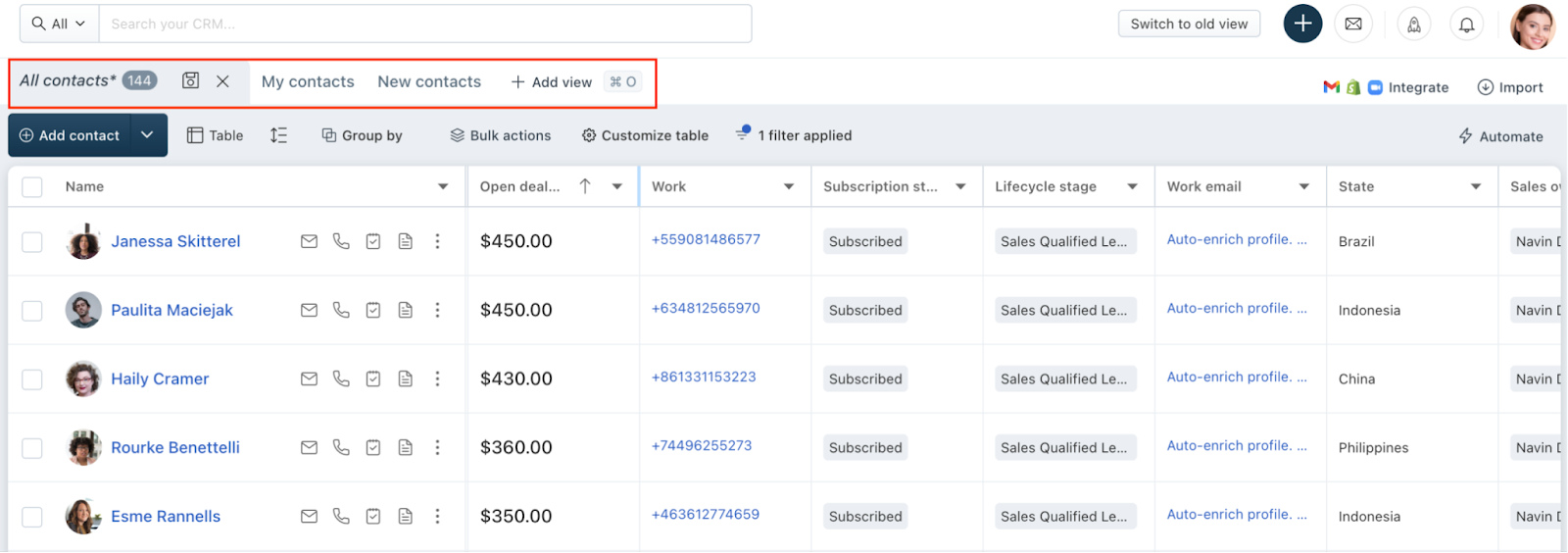Open the note icon for Janessa Skitterel

click(405, 241)
